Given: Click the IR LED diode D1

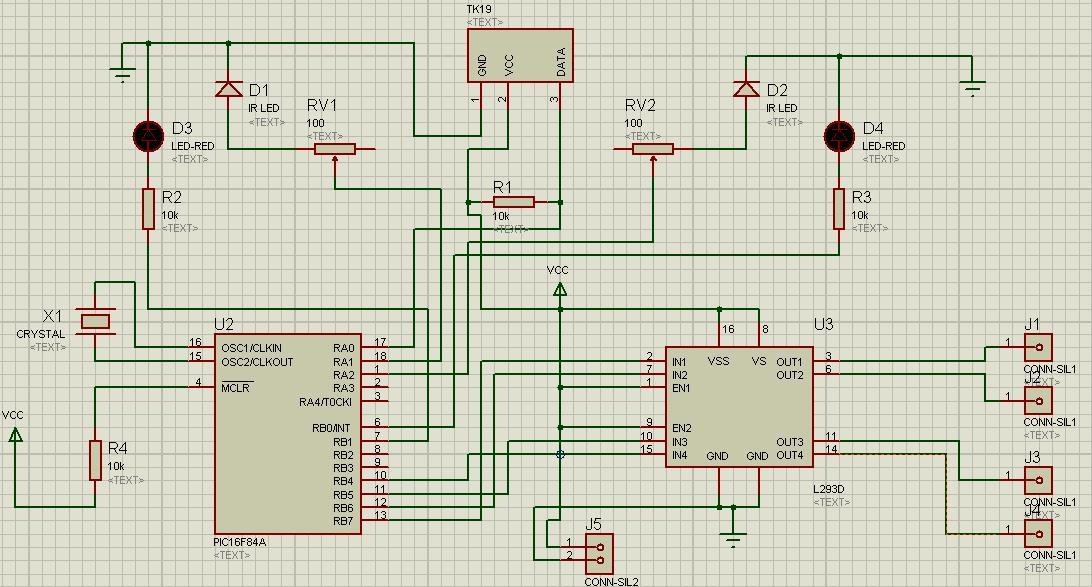Looking at the screenshot, I should coord(229,89).
